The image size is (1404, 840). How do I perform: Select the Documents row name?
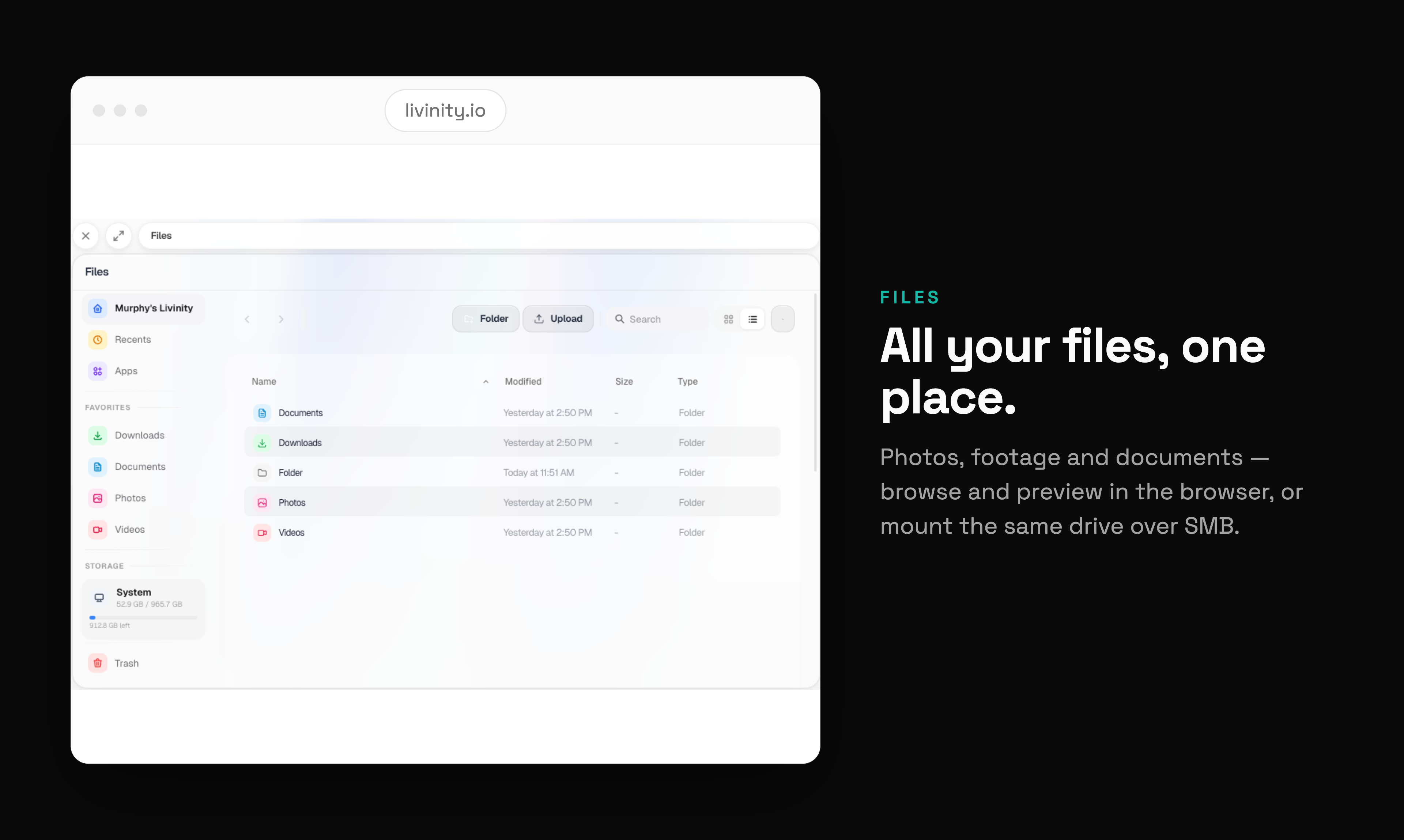pyautogui.click(x=301, y=413)
